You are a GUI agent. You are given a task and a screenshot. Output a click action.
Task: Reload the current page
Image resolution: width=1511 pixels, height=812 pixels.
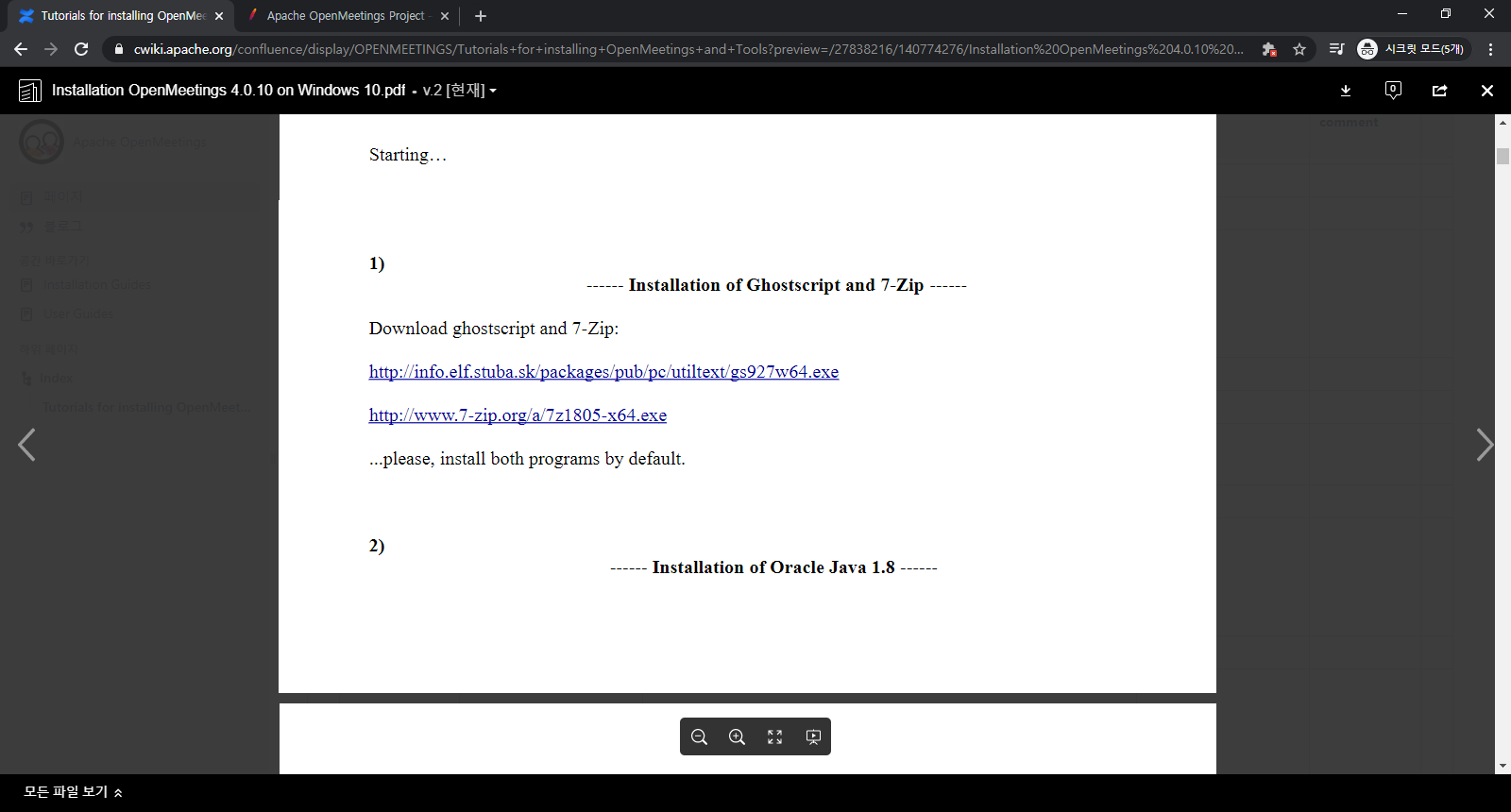click(x=81, y=49)
